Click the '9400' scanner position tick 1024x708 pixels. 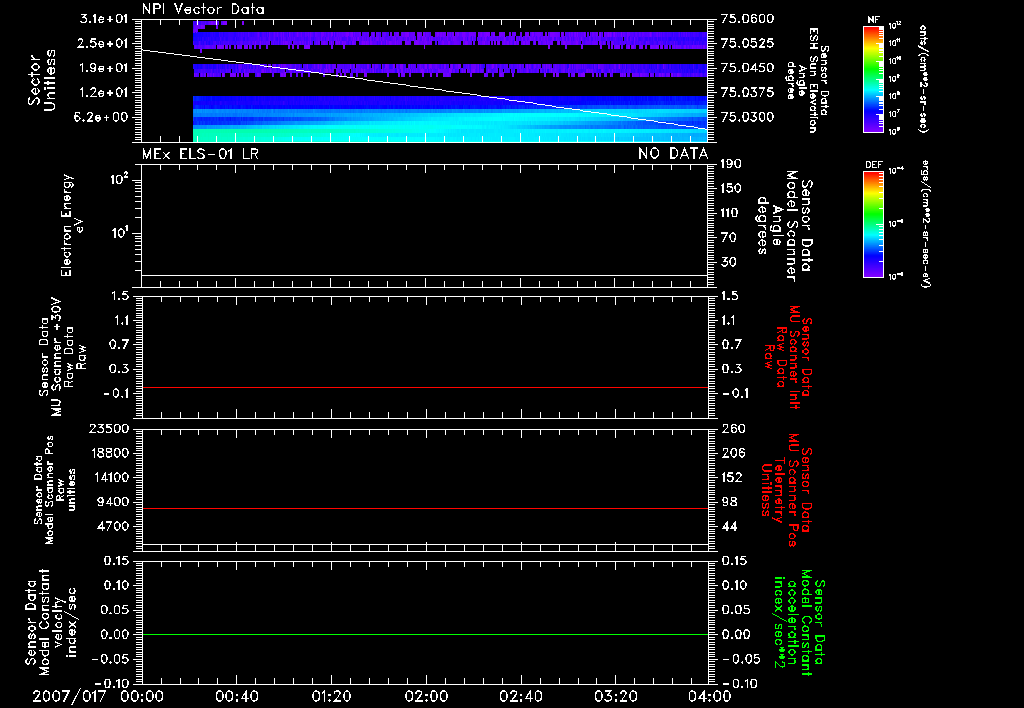coord(113,502)
